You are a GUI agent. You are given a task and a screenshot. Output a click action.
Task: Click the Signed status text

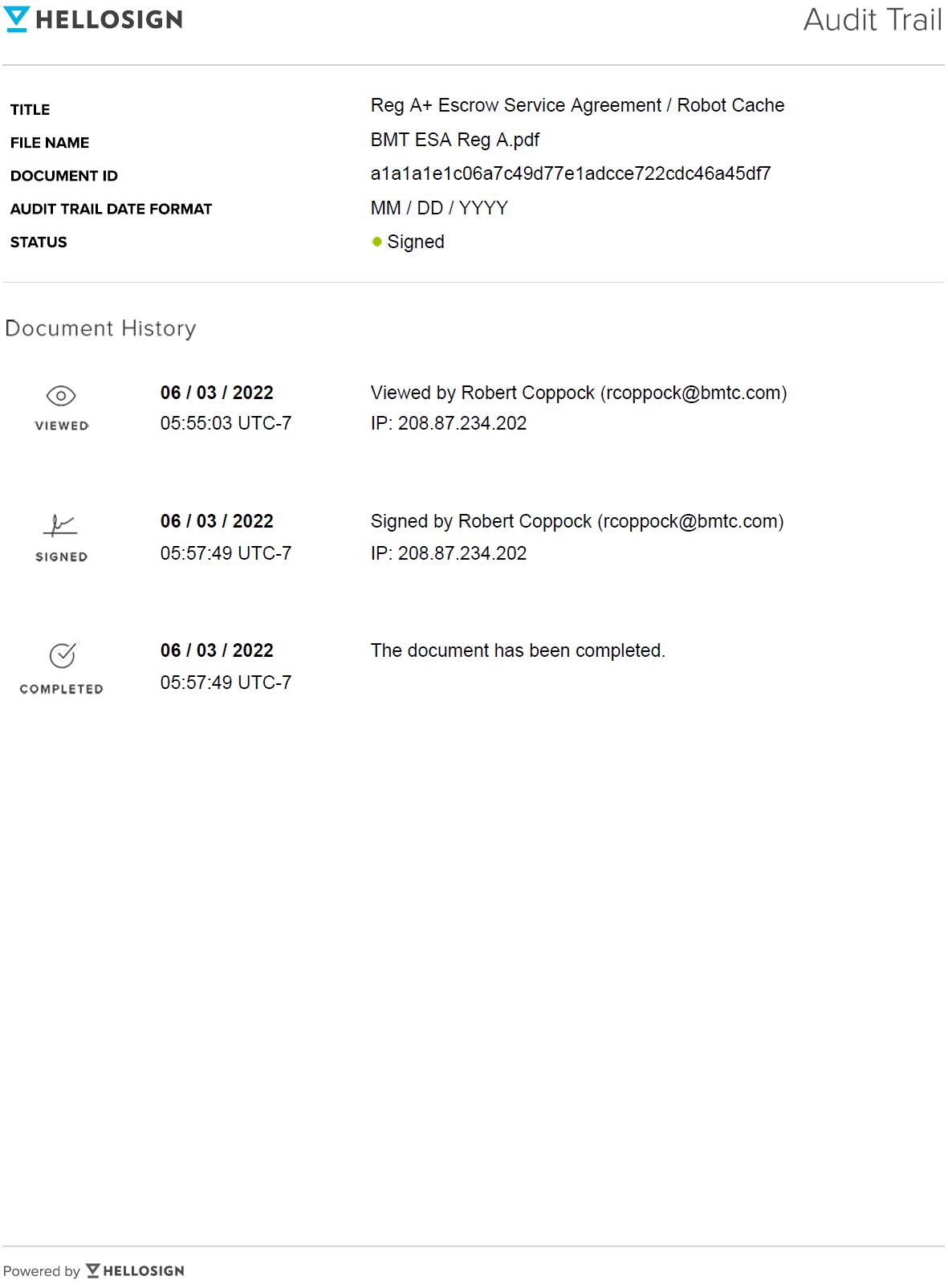[x=415, y=242]
